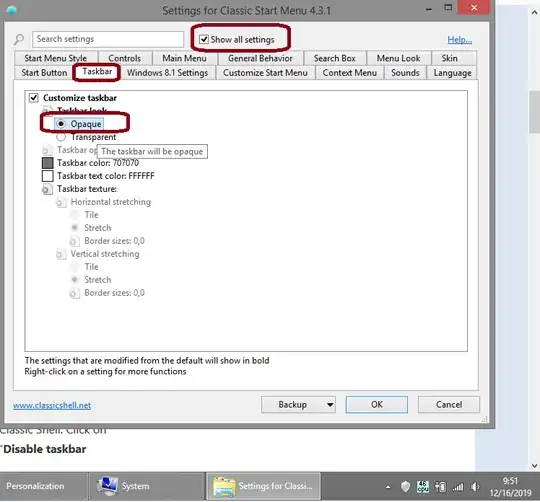Screen dimensions: 540x502
Task: Click the System icon in the taskbar
Action: pyautogui.click(x=108, y=486)
